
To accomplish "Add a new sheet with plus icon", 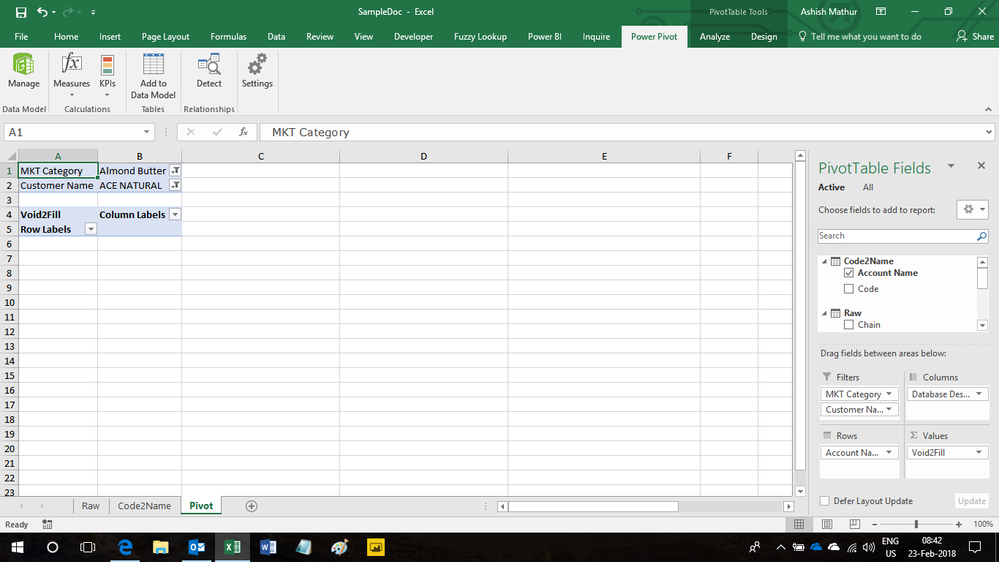I will click(x=251, y=506).
